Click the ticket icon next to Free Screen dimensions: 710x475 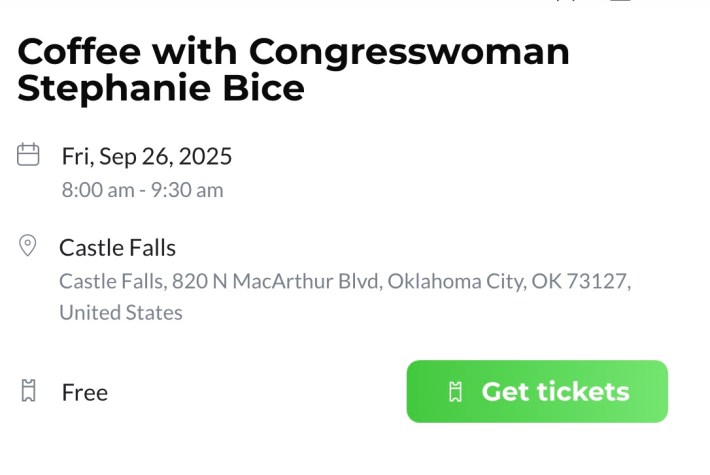tap(29, 390)
